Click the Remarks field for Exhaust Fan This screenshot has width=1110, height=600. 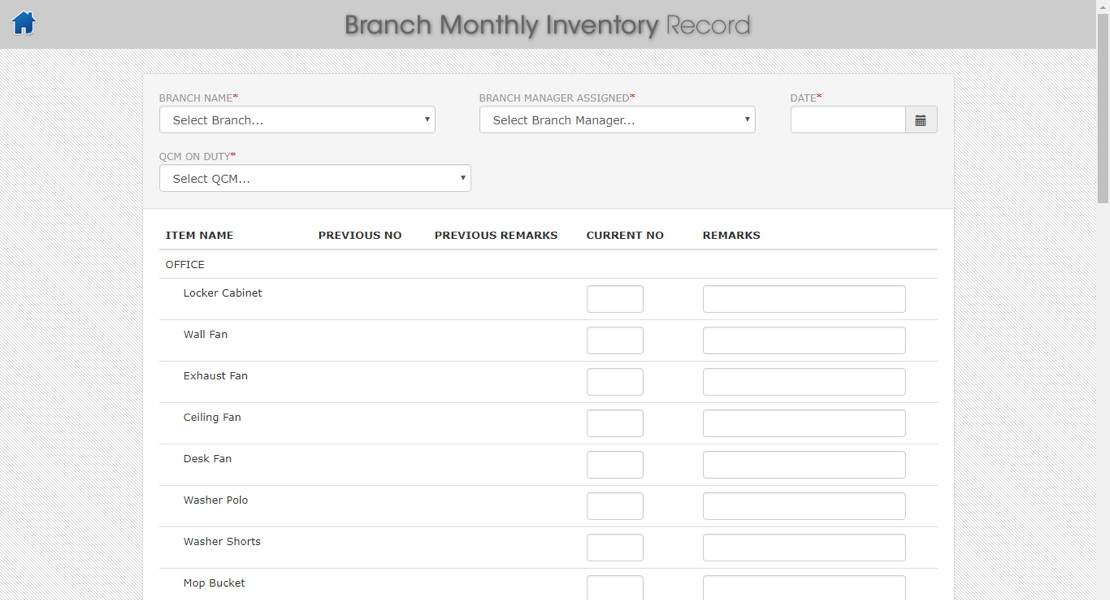coord(803,381)
